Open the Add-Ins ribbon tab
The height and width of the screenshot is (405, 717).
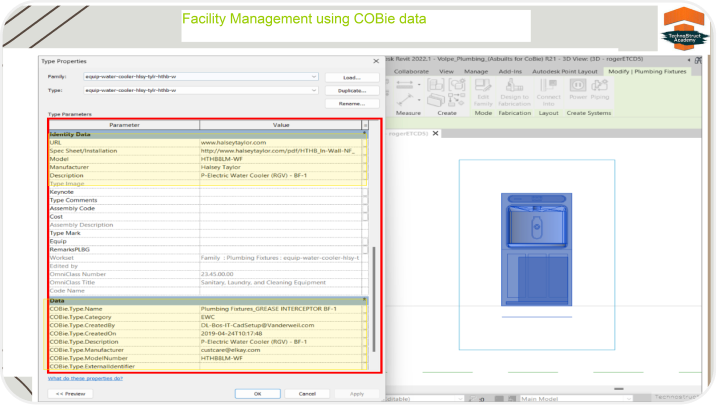click(x=510, y=72)
